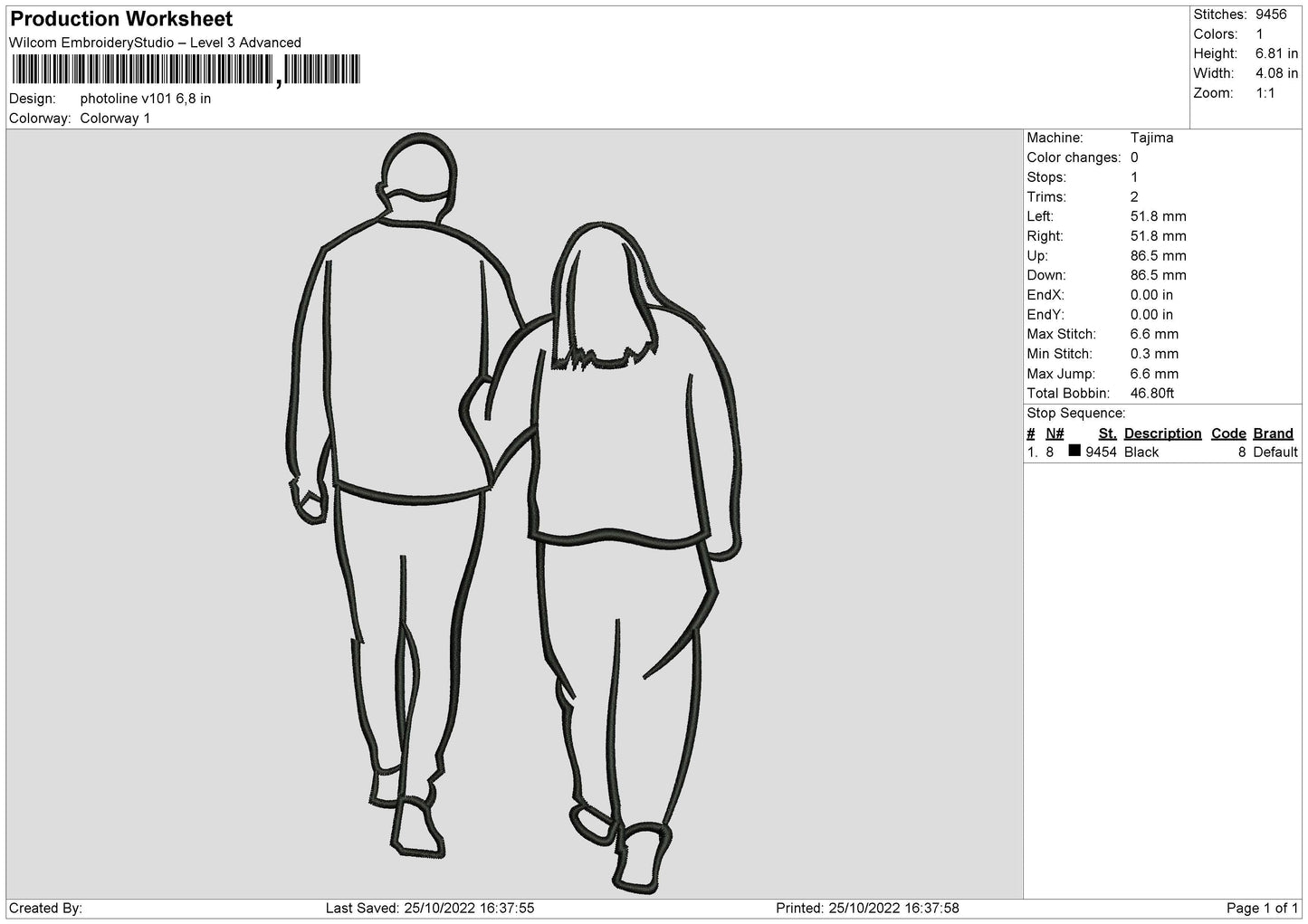Click the Machine value Tajima
This screenshot has width=1308, height=924.
1151,138
